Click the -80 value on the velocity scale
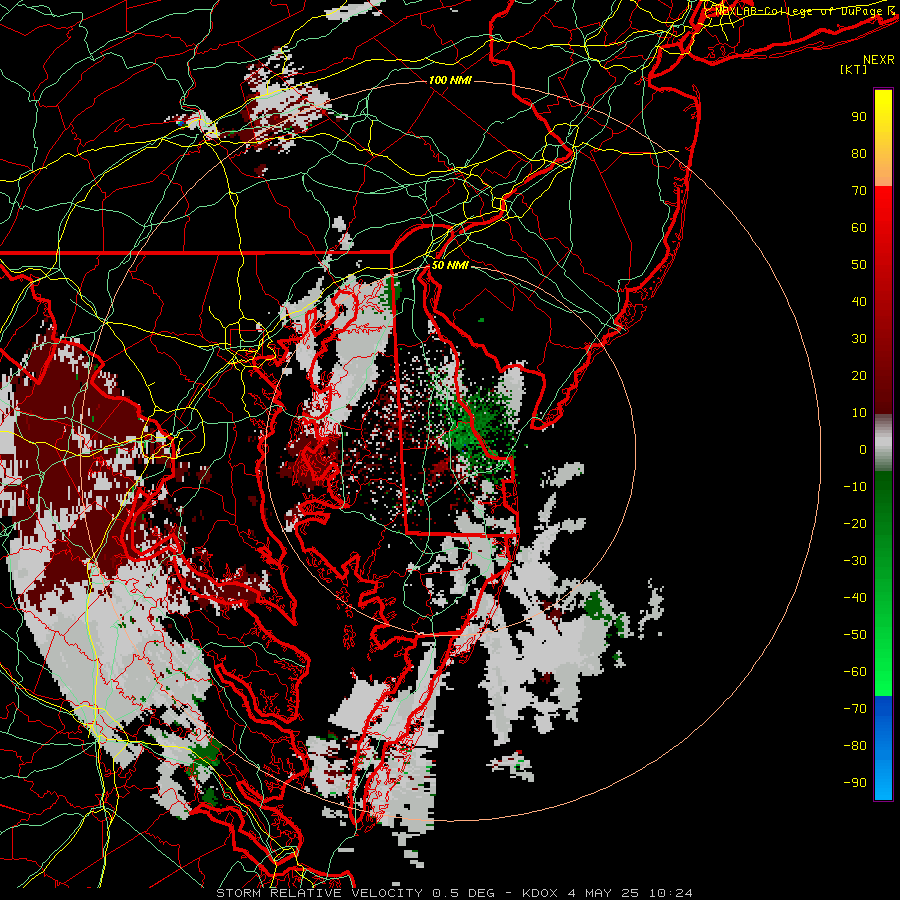 tap(855, 746)
